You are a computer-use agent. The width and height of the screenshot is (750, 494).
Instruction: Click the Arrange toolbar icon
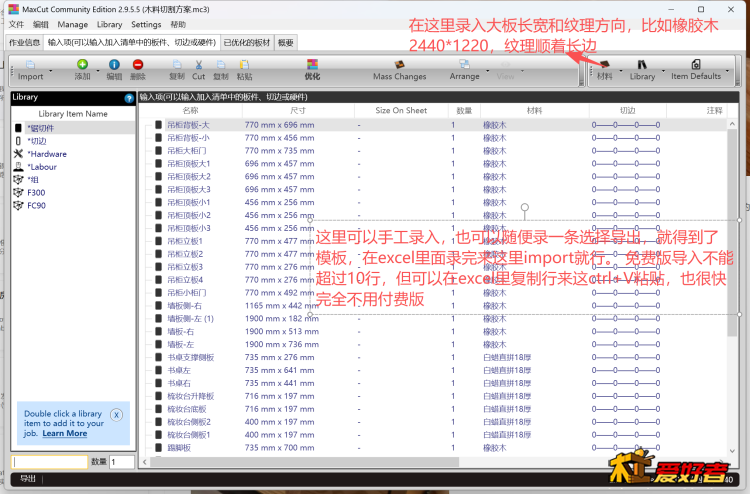click(x=464, y=64)
